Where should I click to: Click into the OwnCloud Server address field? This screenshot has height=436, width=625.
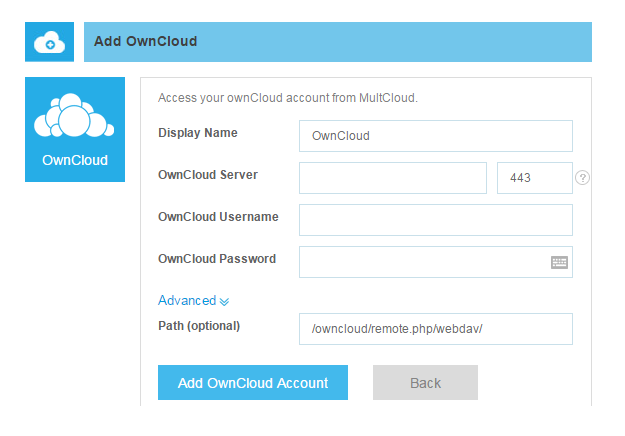point(392,177)
